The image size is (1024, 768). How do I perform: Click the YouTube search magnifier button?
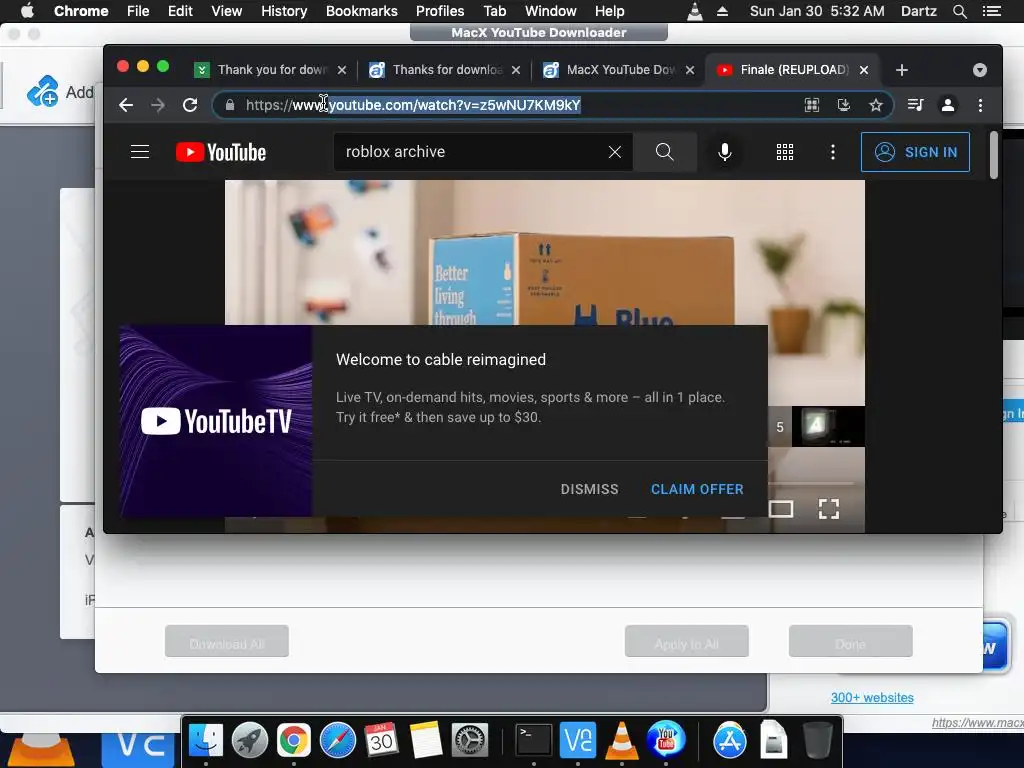(x=665, y=152)
